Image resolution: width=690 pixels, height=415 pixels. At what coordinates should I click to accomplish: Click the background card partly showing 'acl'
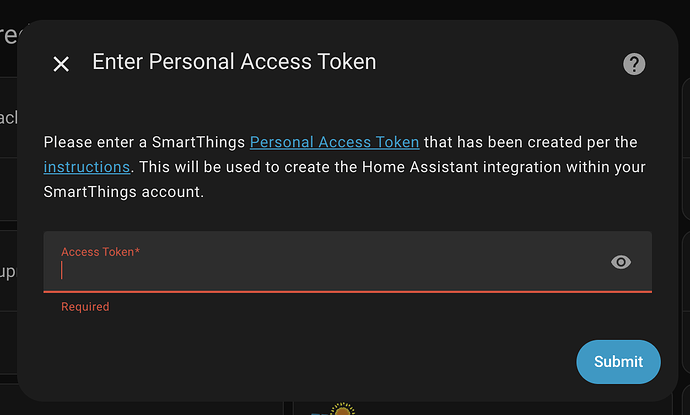8,118
